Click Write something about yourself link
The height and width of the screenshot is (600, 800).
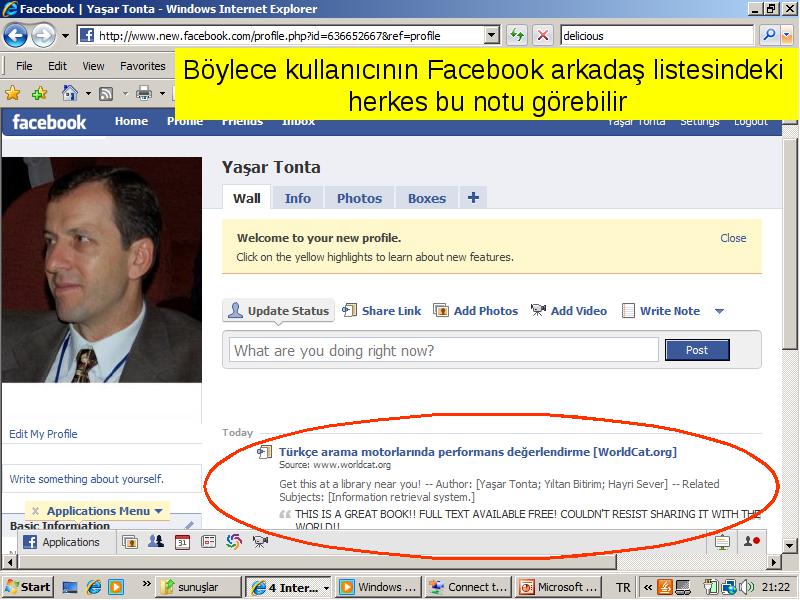tap(86, 479)
